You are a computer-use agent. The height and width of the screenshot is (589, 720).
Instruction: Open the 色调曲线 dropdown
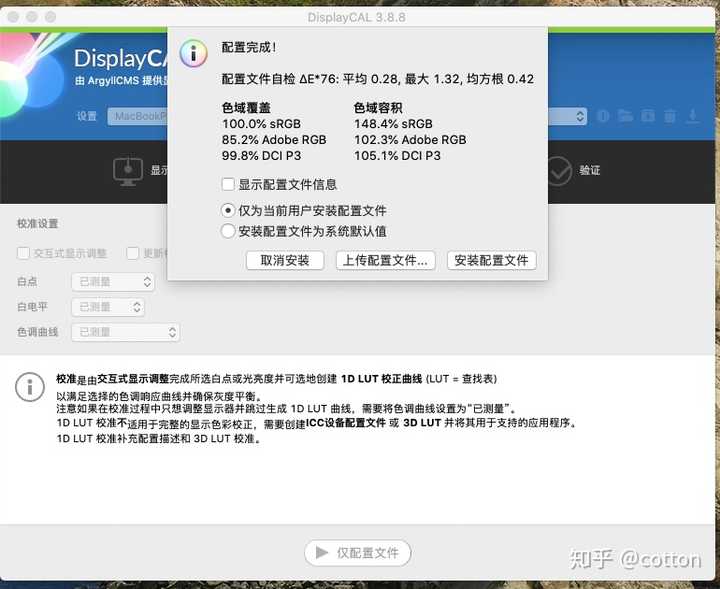tap(125, 332)
